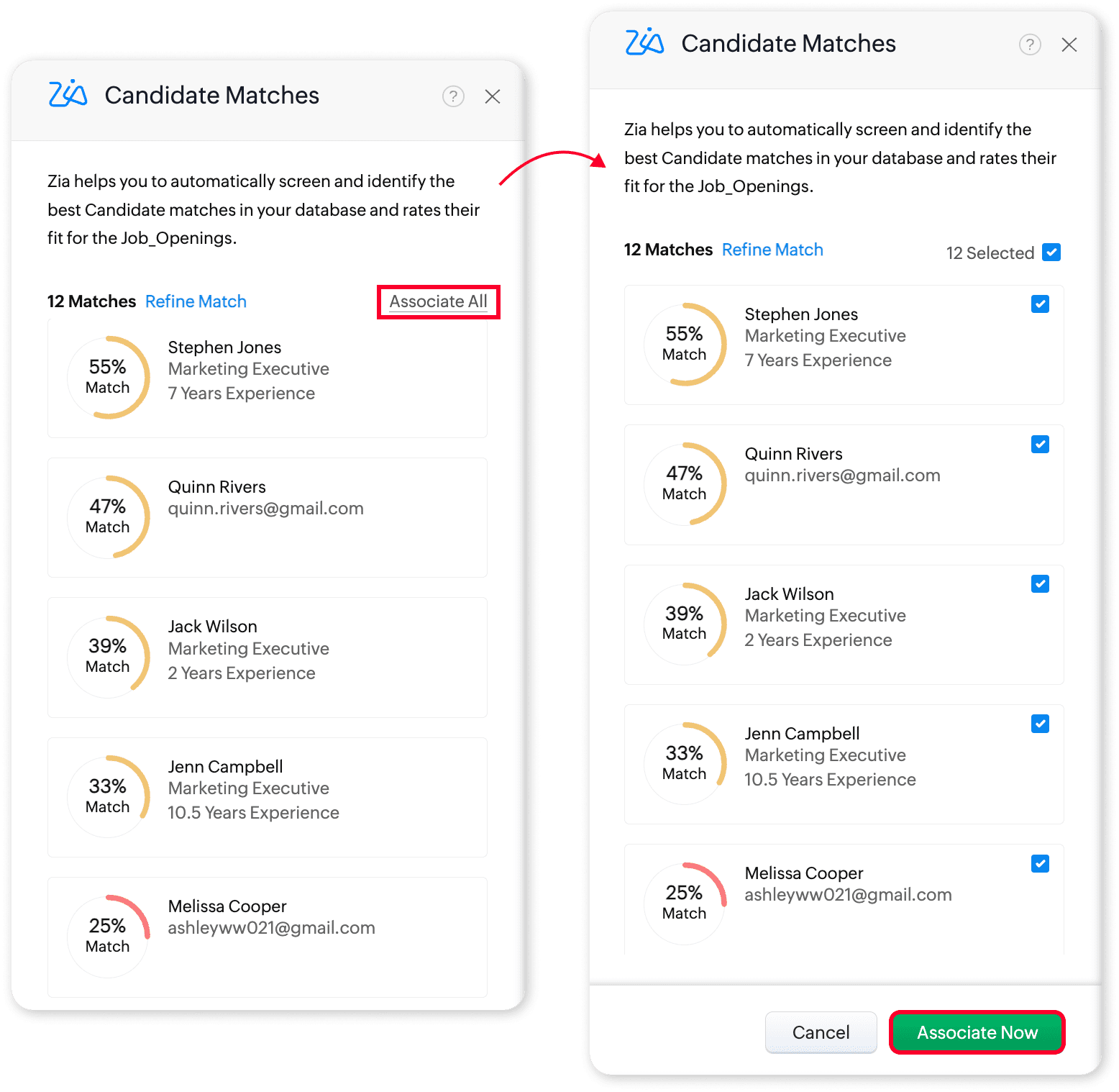Close the right Candidate Matches panel
The image size is (1119, 1092).
point(1069,45)
